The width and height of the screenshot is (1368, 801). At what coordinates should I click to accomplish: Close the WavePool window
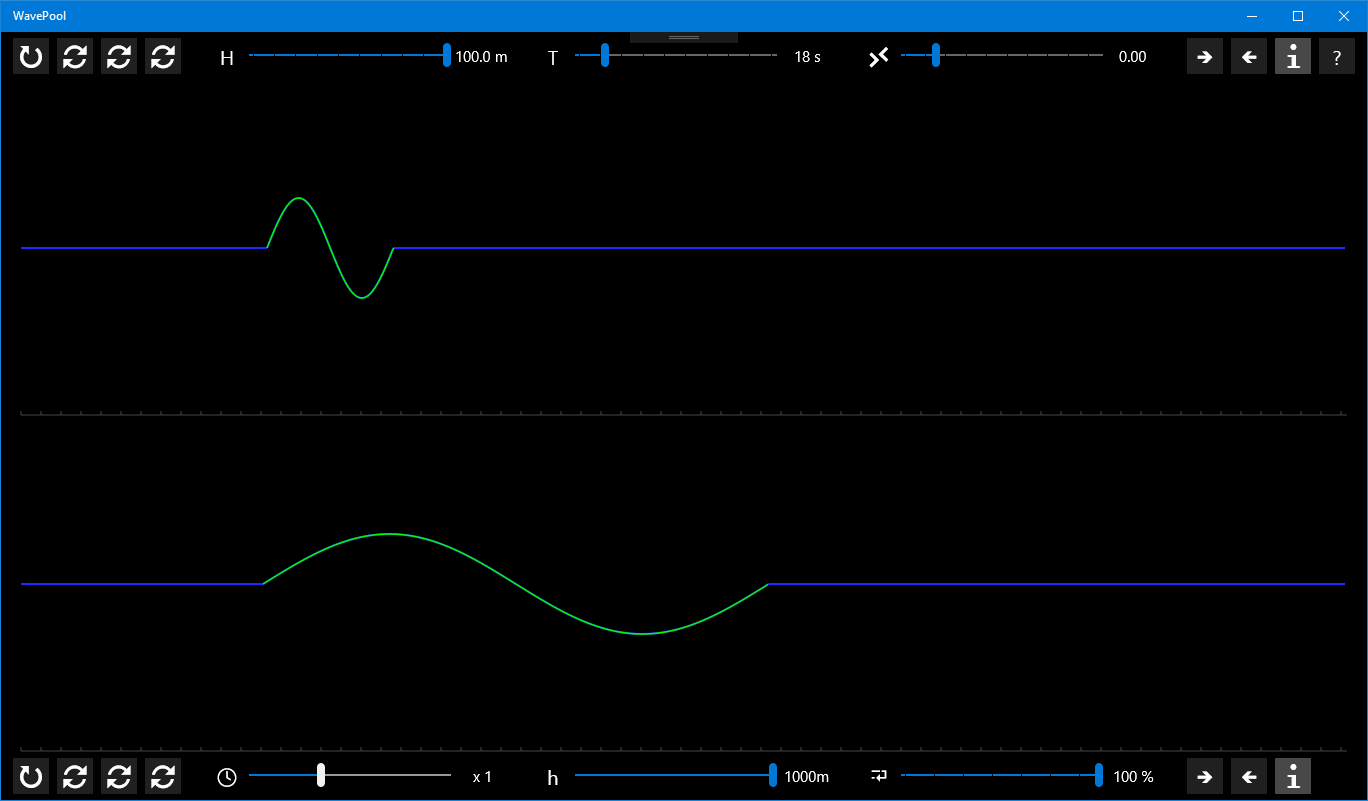pos(1344,16)
